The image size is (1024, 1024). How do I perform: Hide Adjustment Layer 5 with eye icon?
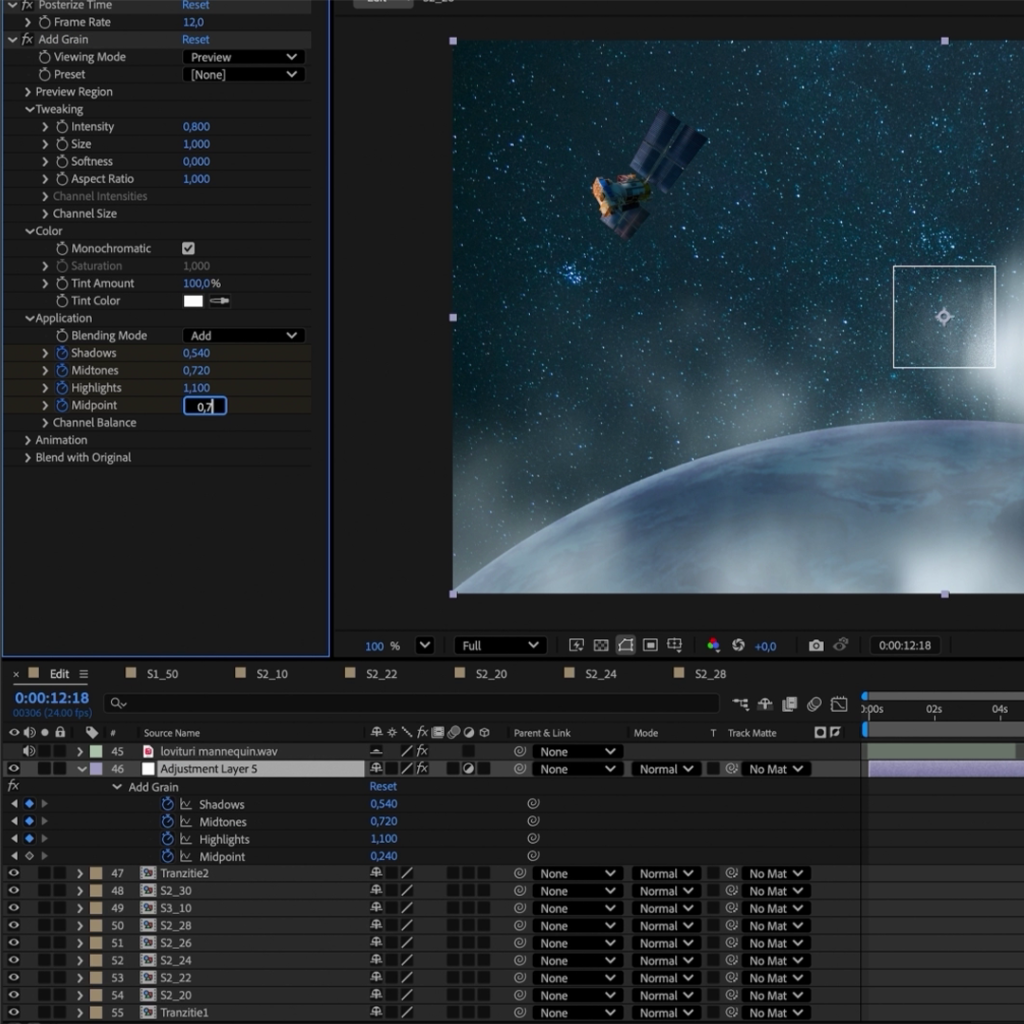pyautogui.click(x=14, y=769)
